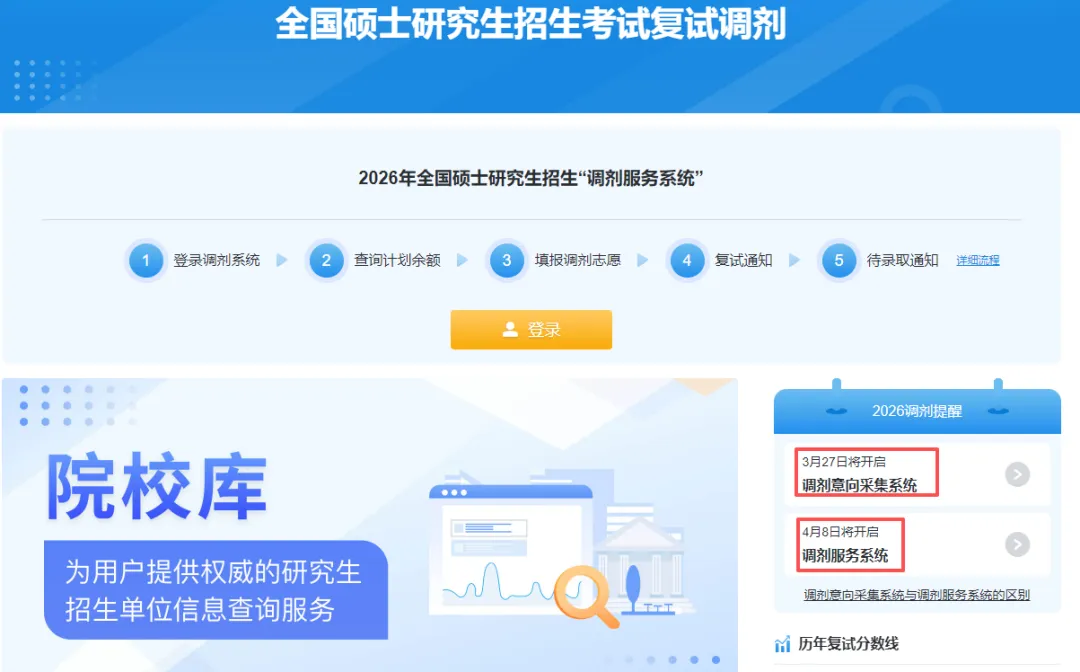The height and width of the screenshot is (672, 1080).
Task: Open the 历年复试分数线 heading
Action: 849,644
